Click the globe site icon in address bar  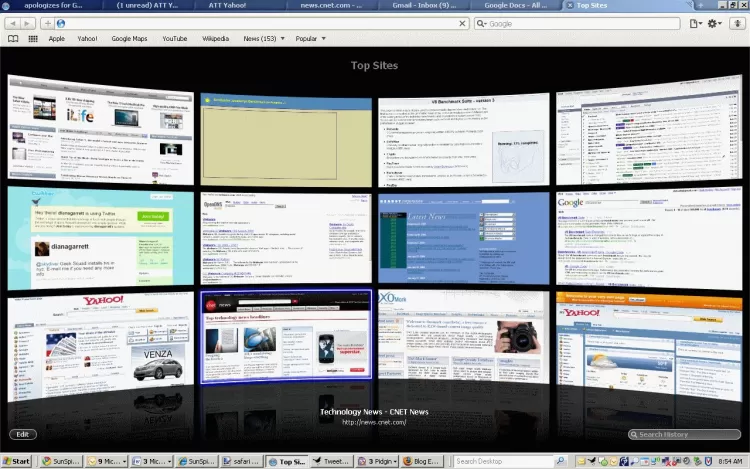[x=61, y=23]
